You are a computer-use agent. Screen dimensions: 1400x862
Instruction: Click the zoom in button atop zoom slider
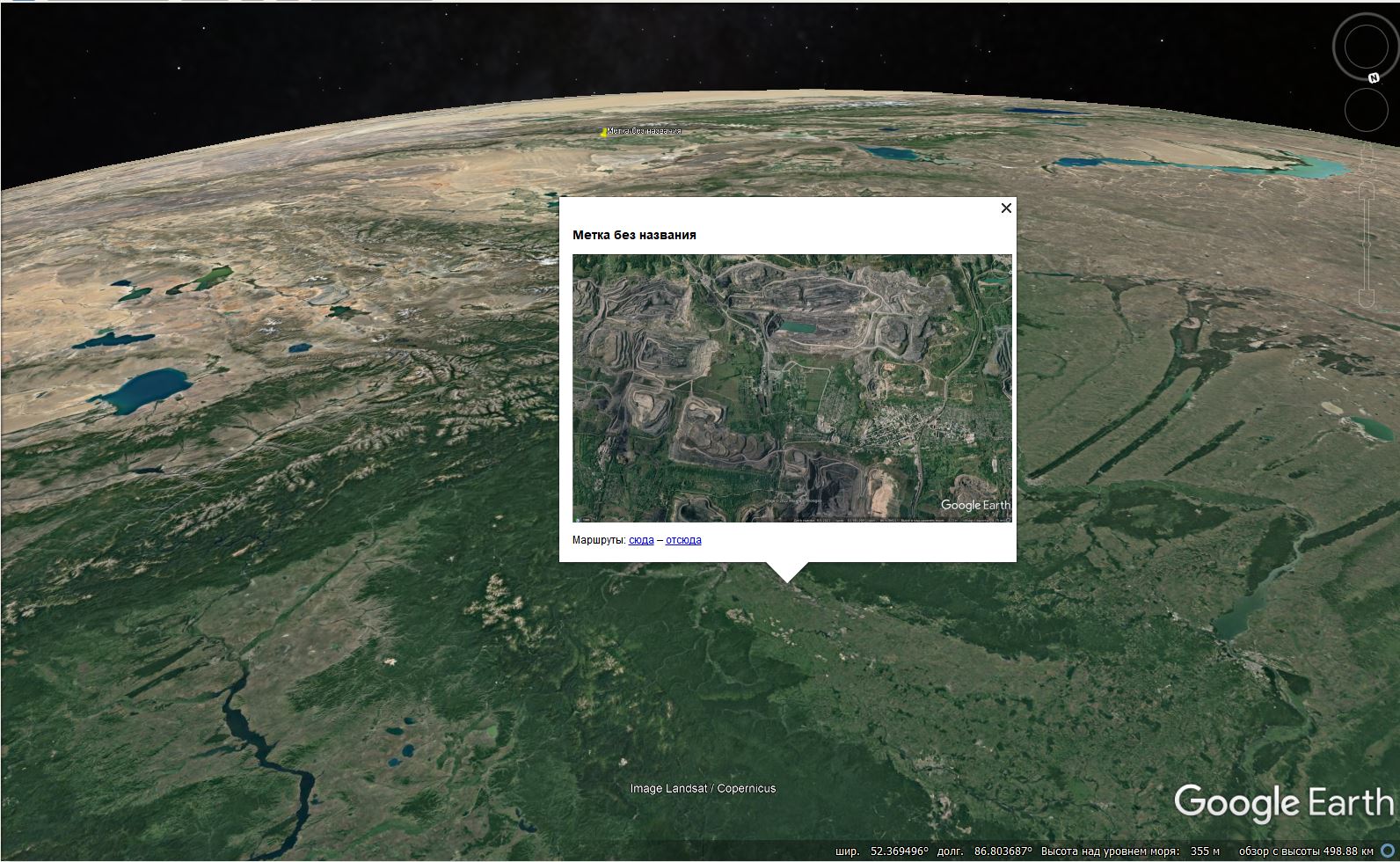click(1367, 191)
